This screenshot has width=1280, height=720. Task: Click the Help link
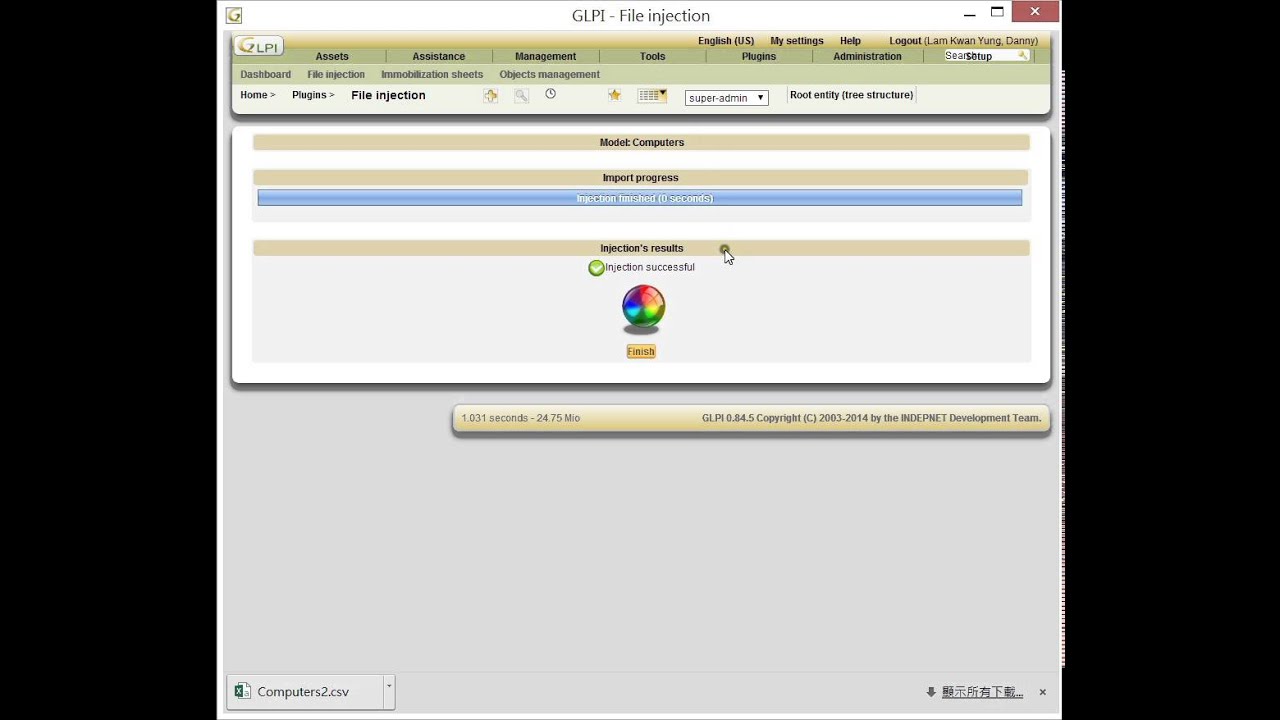(x=850, y=41)
